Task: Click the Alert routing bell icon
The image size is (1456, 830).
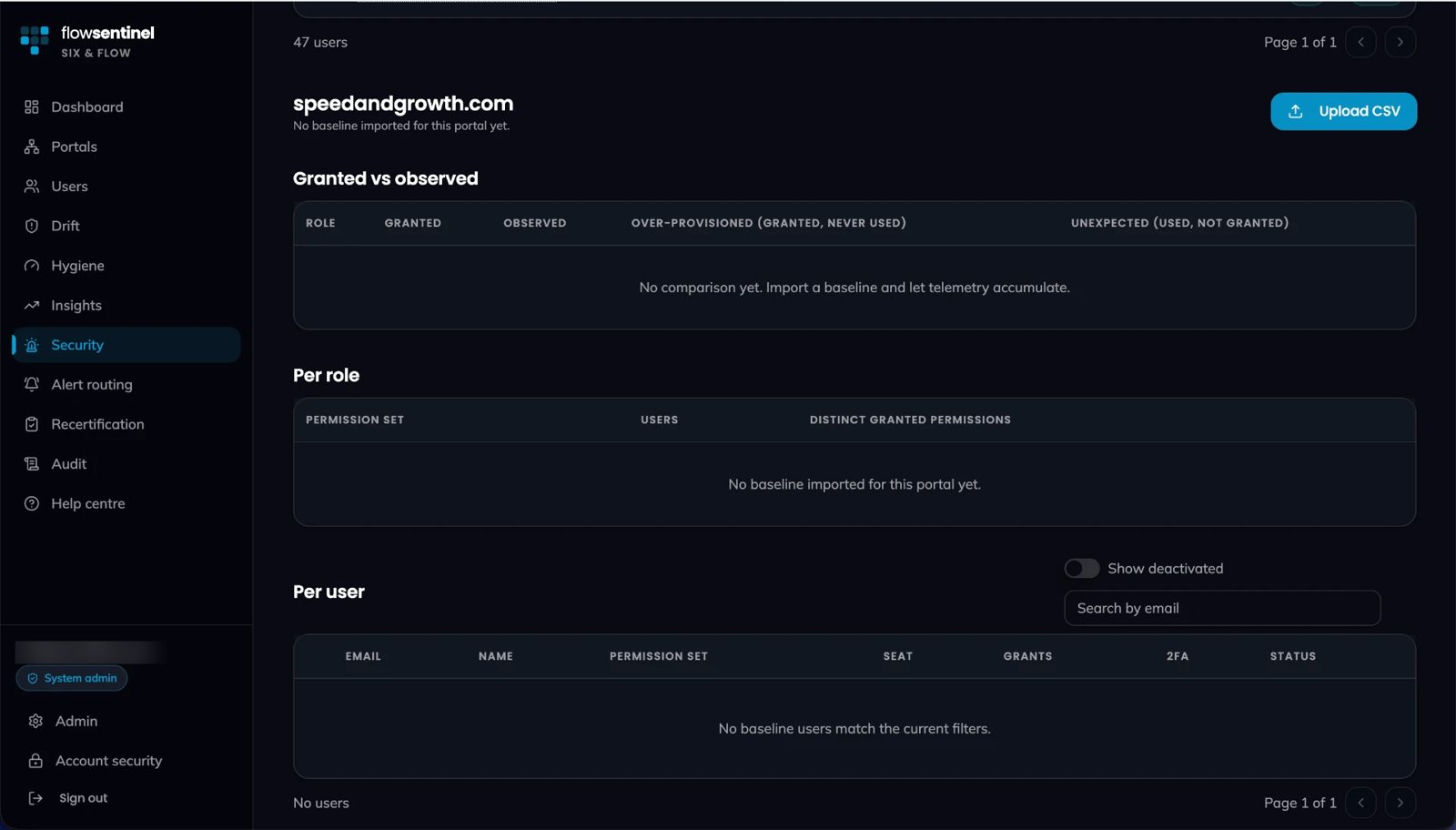Action: (32, 385)
